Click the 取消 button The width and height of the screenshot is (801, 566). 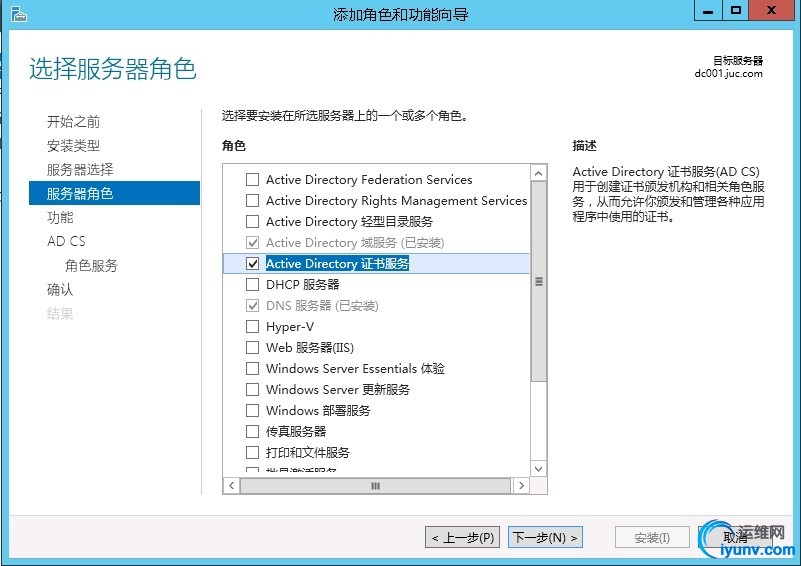point(736,537)
